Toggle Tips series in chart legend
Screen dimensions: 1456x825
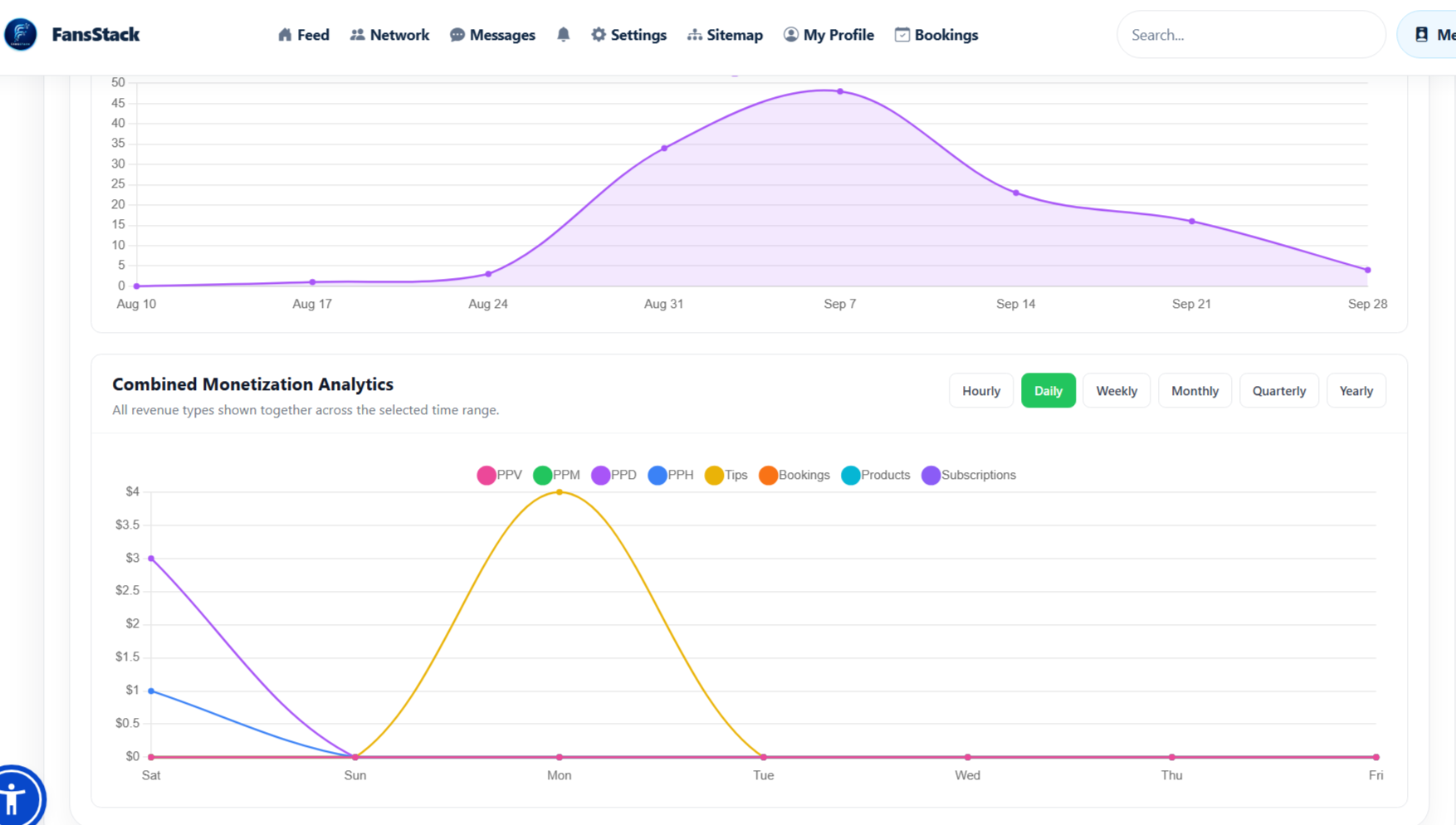(726, 476)
